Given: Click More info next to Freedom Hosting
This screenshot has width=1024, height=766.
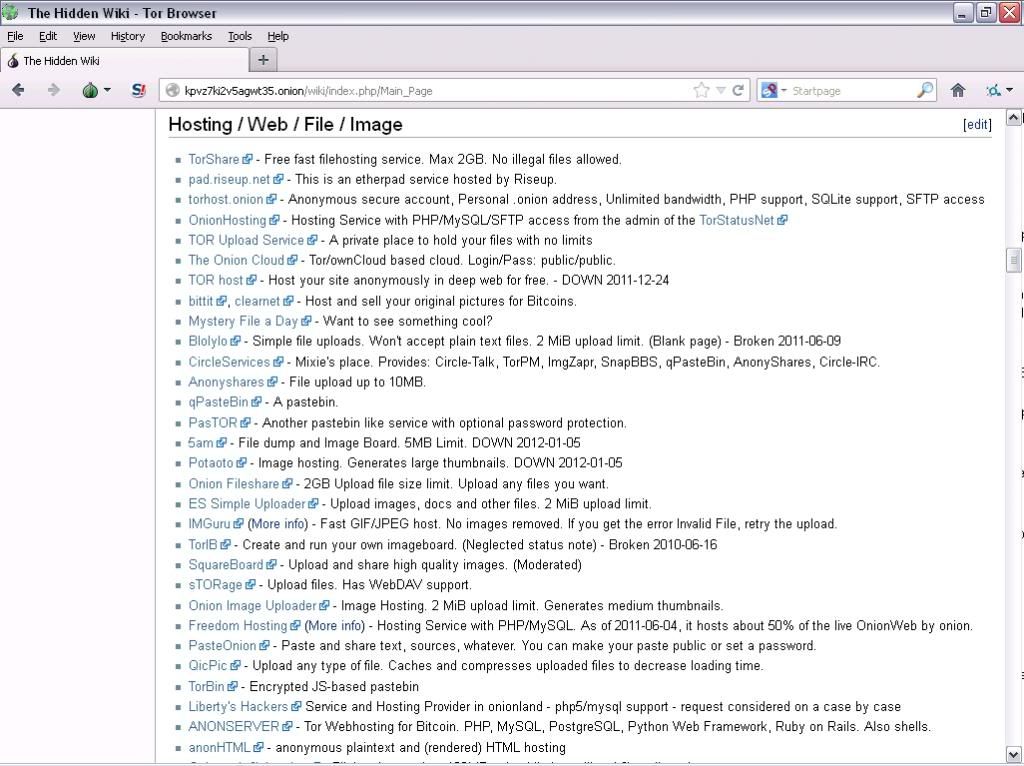Looking at the screenshot, I should click(x=335, y=626).
